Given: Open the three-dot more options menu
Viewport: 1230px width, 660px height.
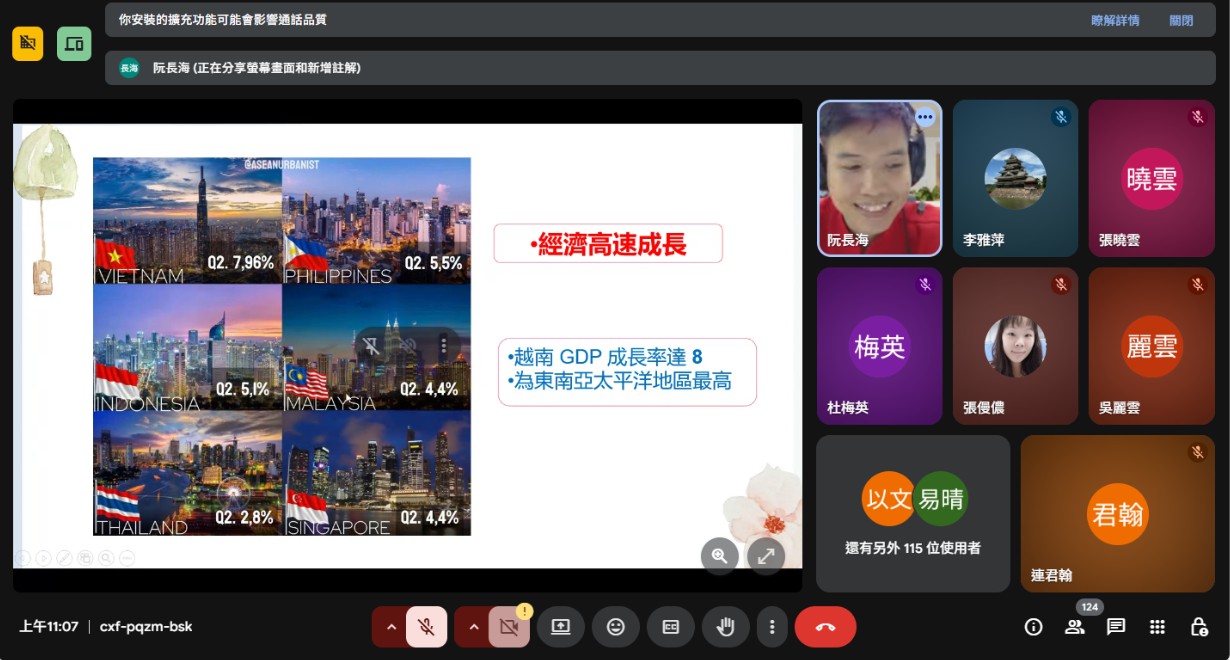Looking at the screenshot, I should (x=772, y=627).
